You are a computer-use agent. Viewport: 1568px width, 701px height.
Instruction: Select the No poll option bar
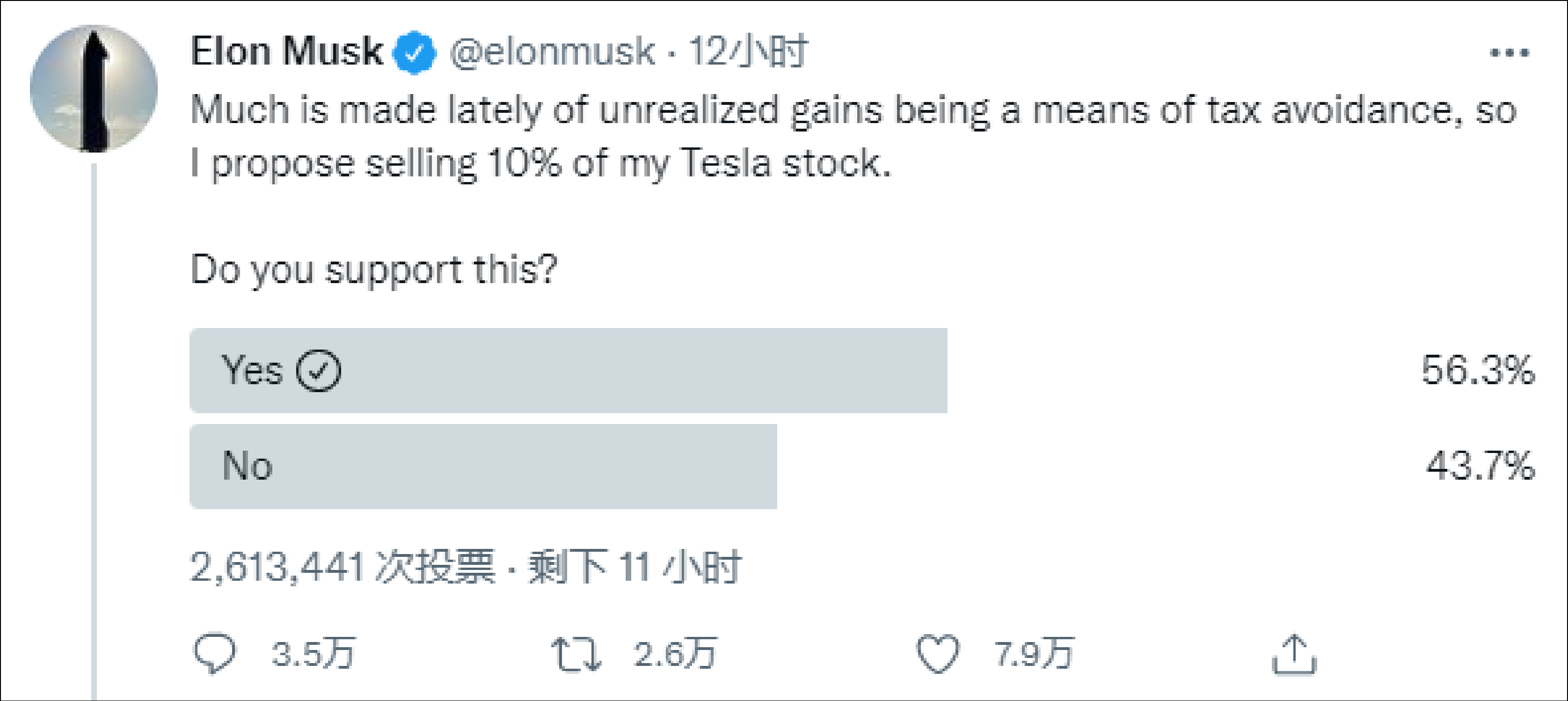tap(483, 466)
